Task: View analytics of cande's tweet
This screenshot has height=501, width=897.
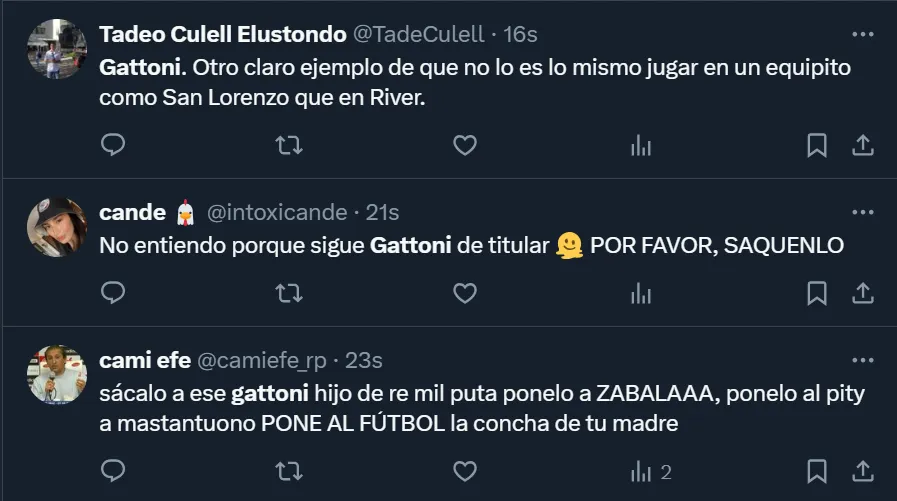Action: tap(641, 293)
